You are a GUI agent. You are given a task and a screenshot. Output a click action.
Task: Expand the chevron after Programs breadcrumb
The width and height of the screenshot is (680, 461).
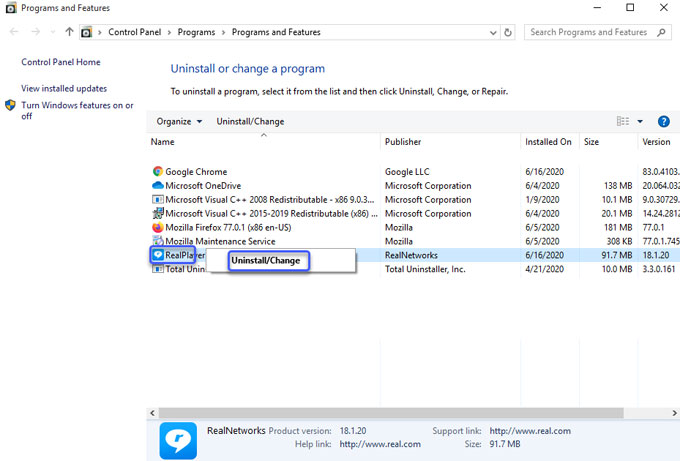223,33
